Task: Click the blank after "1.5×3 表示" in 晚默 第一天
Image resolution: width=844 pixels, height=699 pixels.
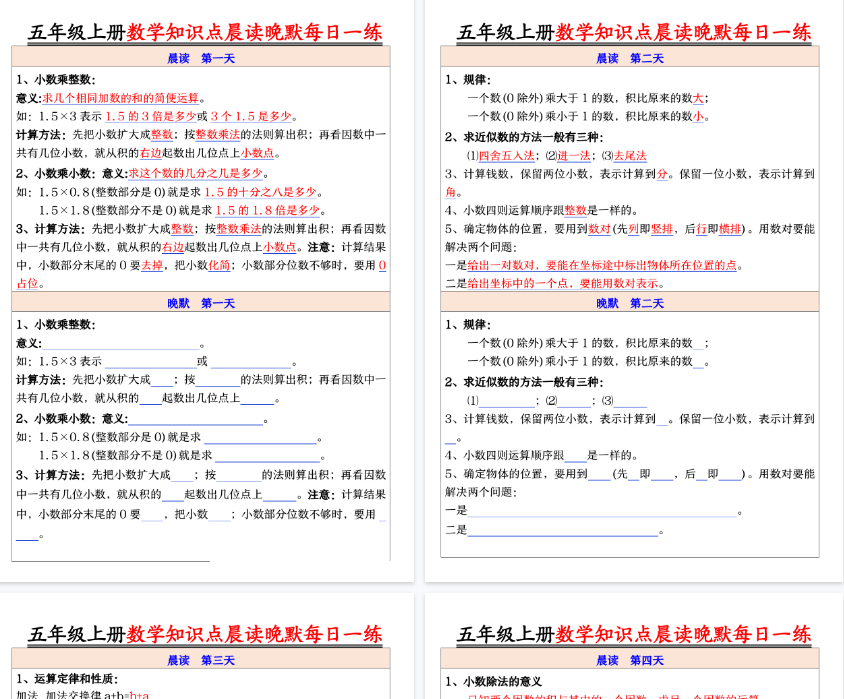Action: (149, 361)
